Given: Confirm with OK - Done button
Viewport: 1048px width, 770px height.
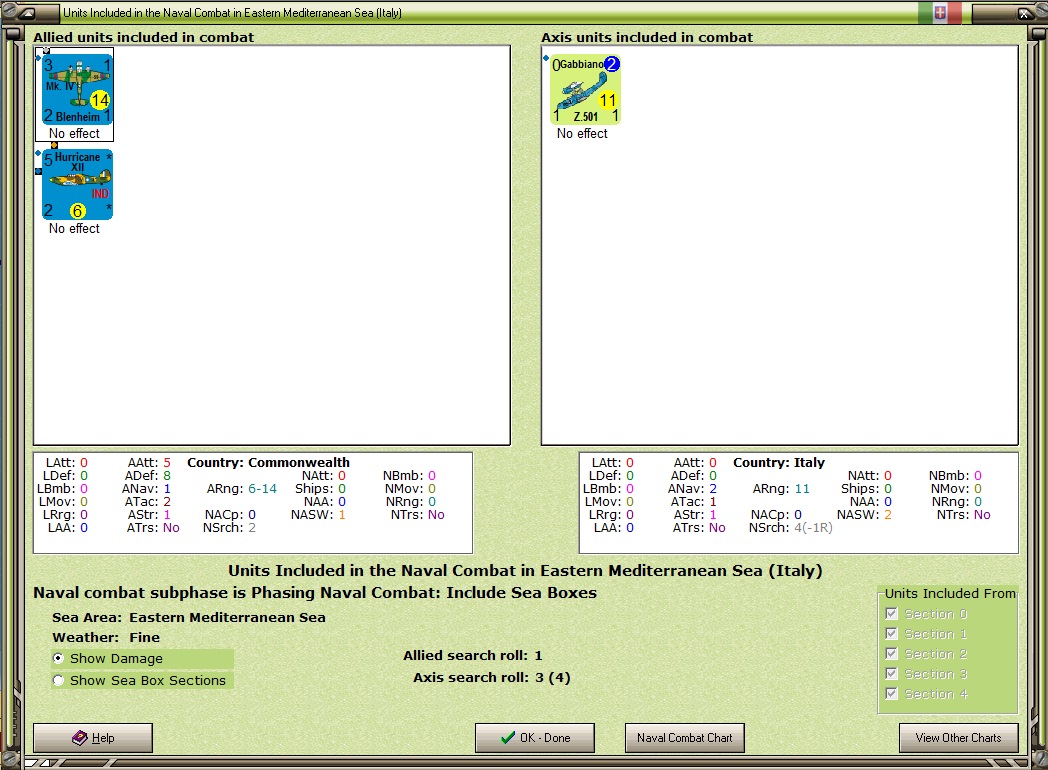Looking at the screenshot, I should (535, 738).
